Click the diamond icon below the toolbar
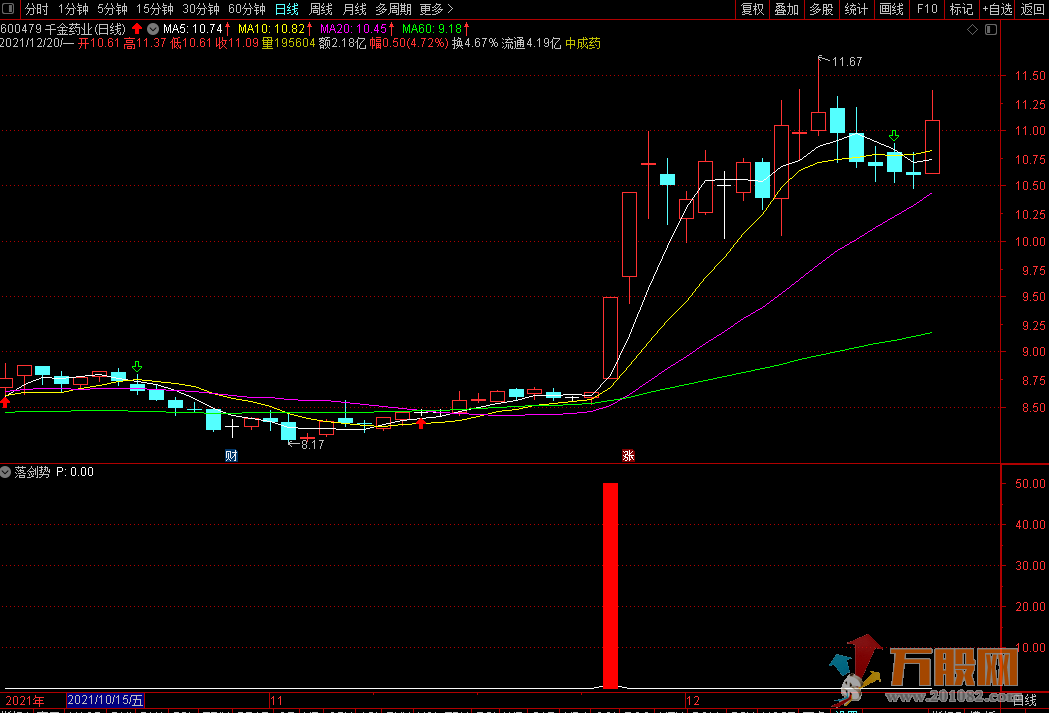Viewport: 1049px width, 713px height. tap(973, 30)
